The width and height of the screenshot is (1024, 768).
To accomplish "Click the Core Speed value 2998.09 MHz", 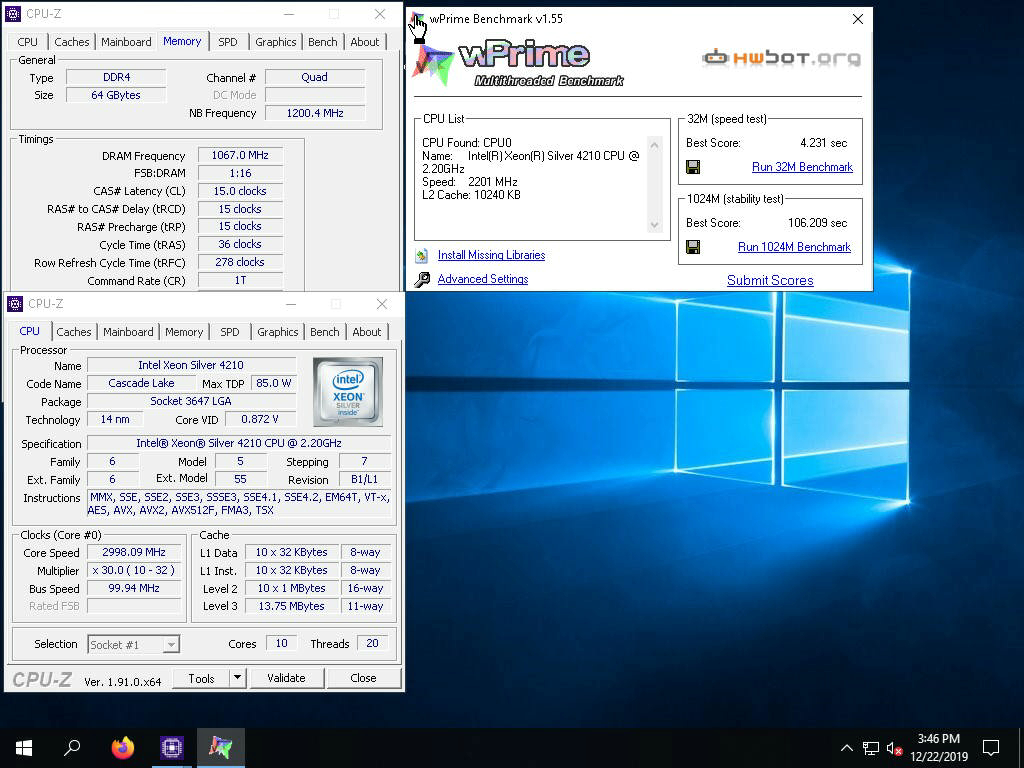I will (x=134, y=552).
